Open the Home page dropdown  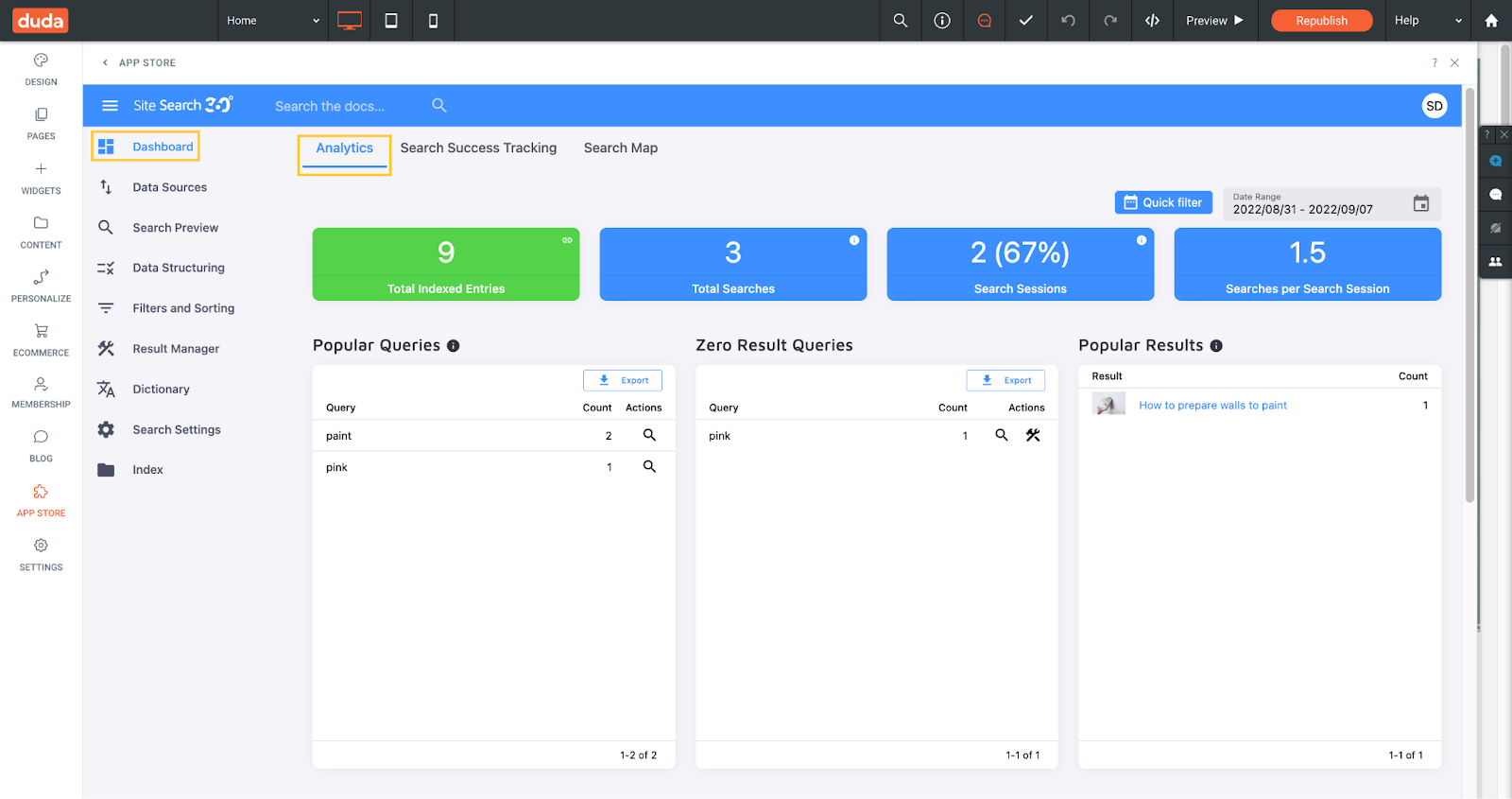pyautogui.click(x=273, y=21)
